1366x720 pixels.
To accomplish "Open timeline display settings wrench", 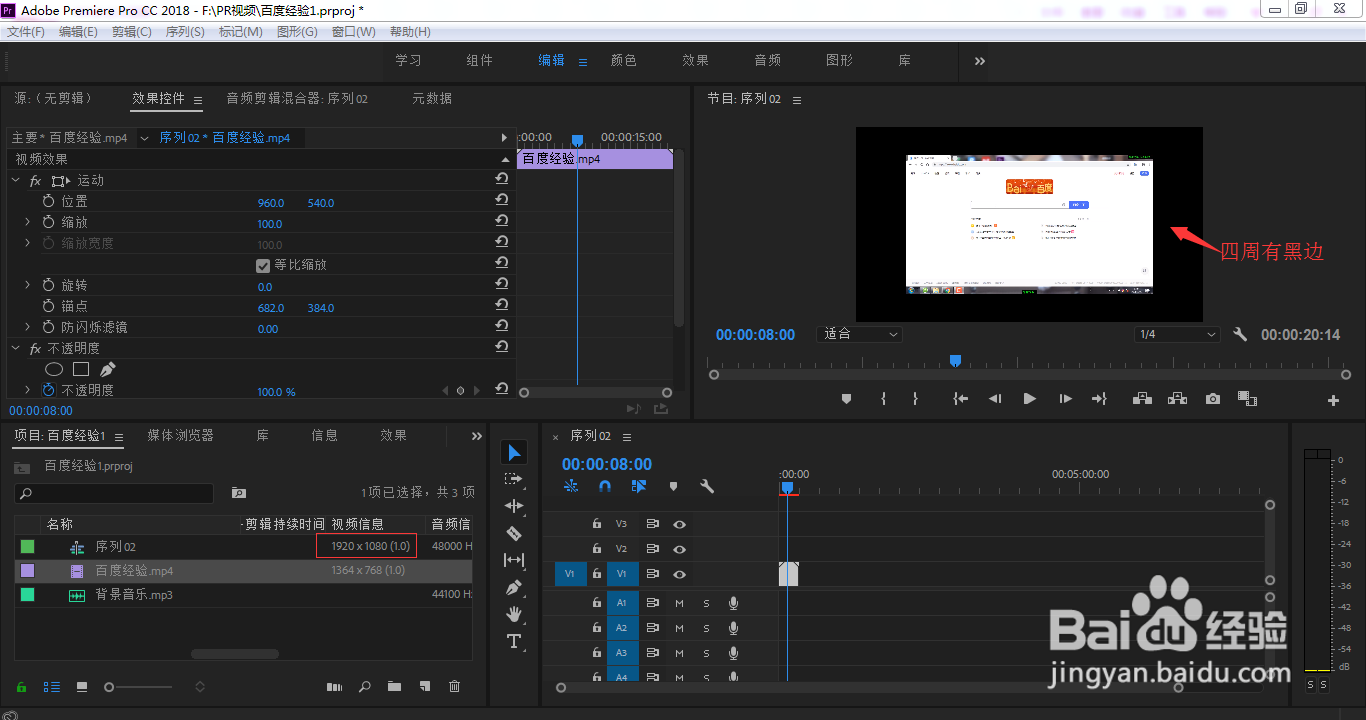I will [x=707, y=486].
